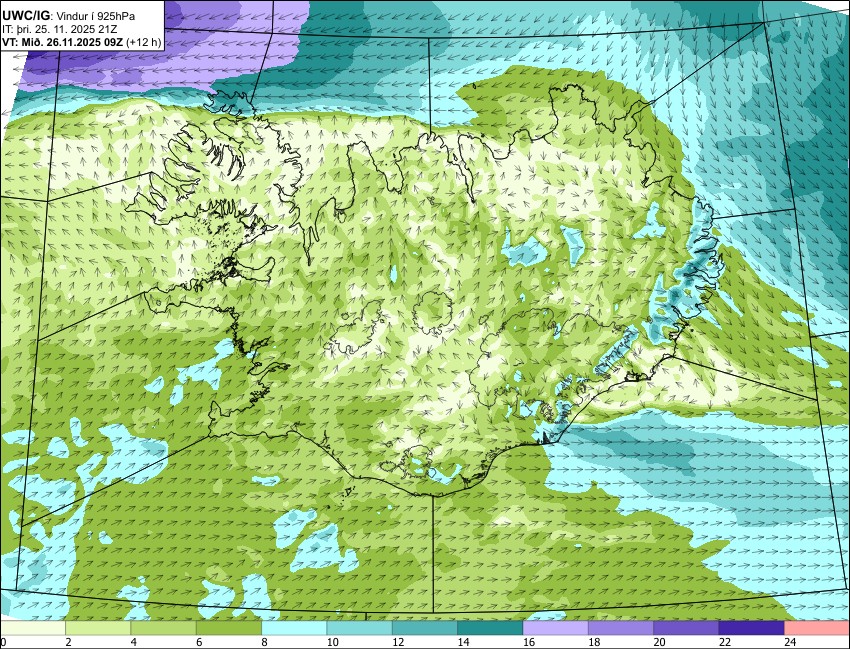Viewport: 850px width, 649px height.
Task: Click the 0–2 color legend swatch
Action: [x=33, y=628]
